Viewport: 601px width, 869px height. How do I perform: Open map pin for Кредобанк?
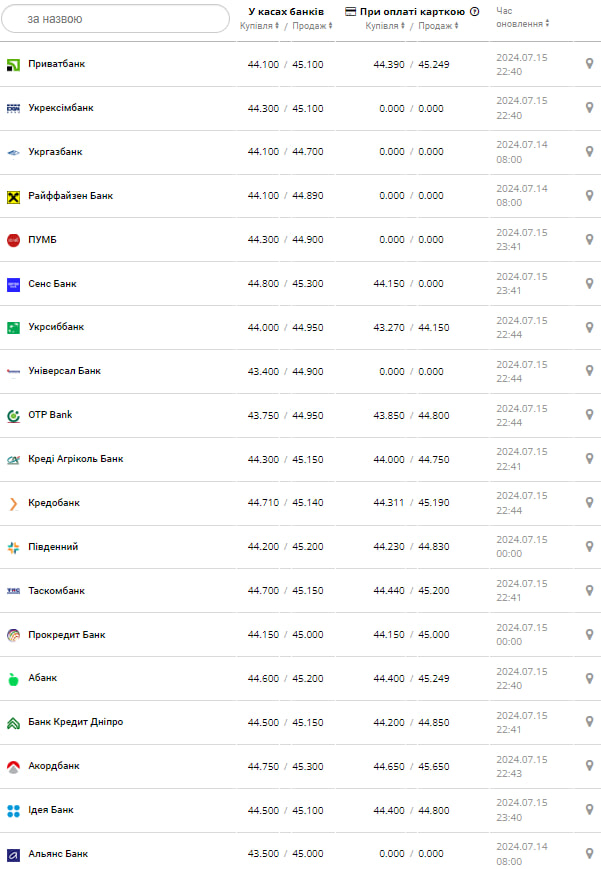click(x=589, y=503)
